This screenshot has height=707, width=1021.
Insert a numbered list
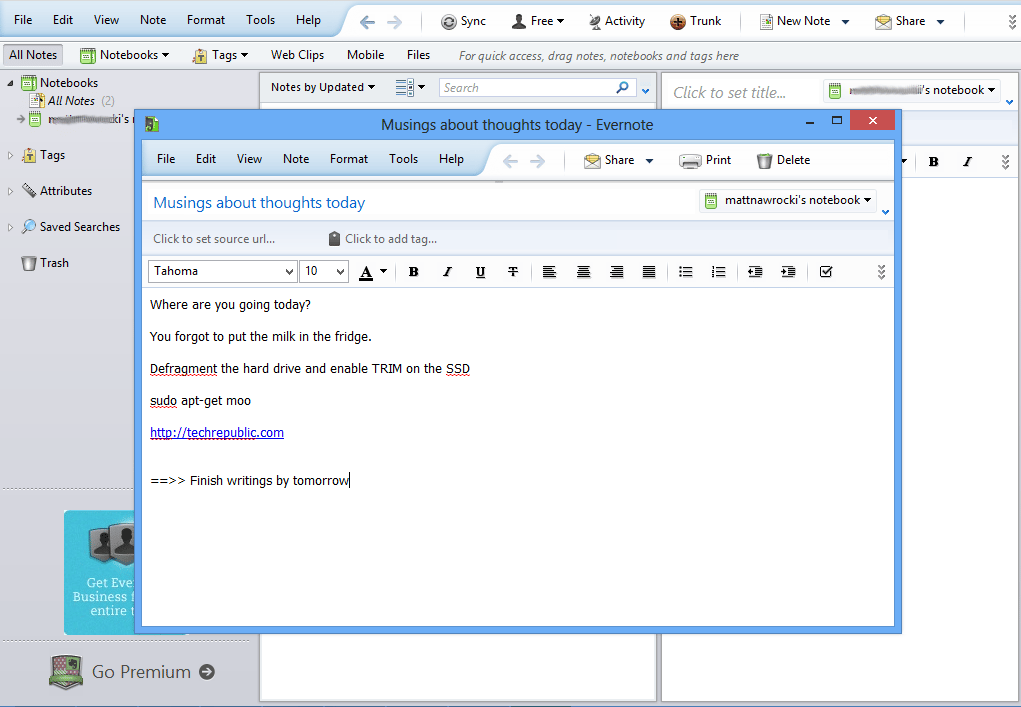pyautogui.click(x=718, y=272)
